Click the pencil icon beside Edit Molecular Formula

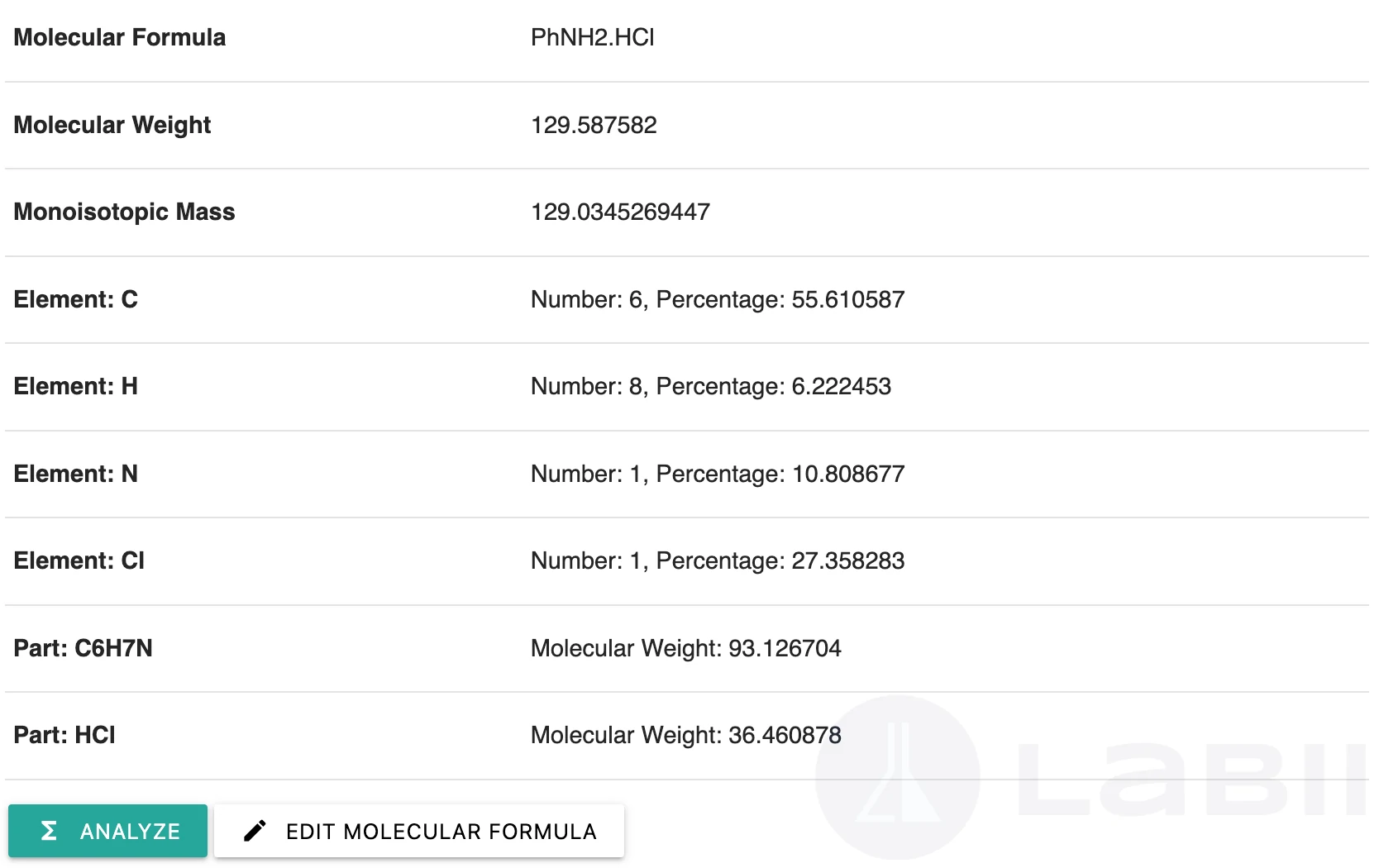tap(255, 831)
